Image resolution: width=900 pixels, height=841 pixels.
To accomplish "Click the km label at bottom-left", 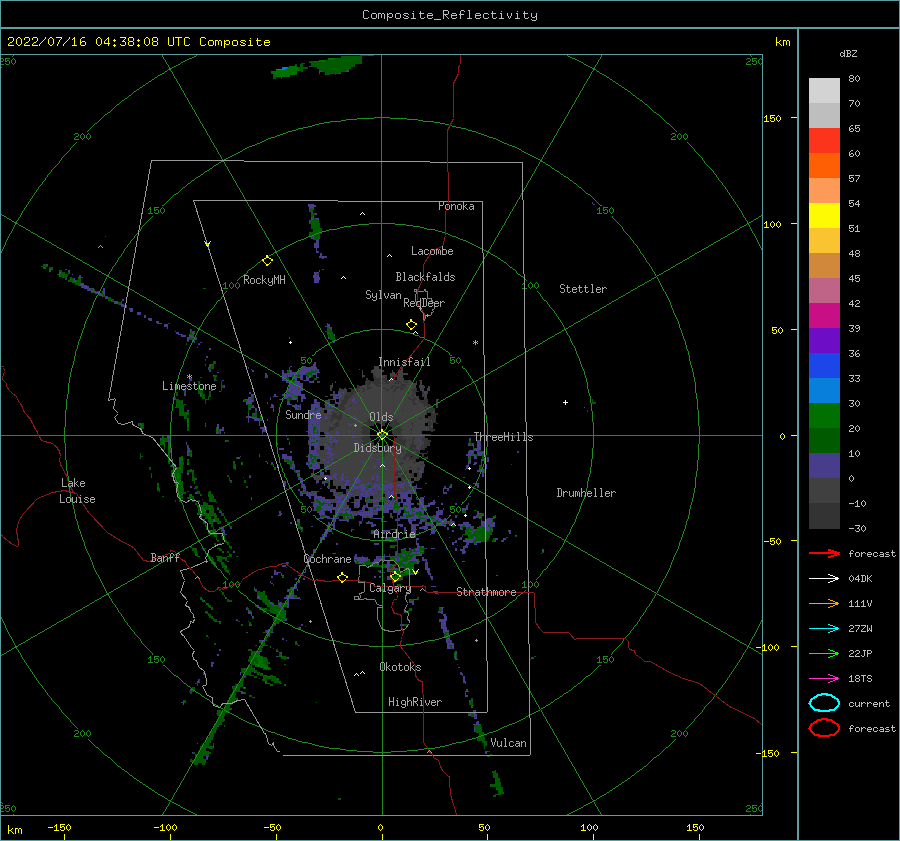I will point(14,830).
